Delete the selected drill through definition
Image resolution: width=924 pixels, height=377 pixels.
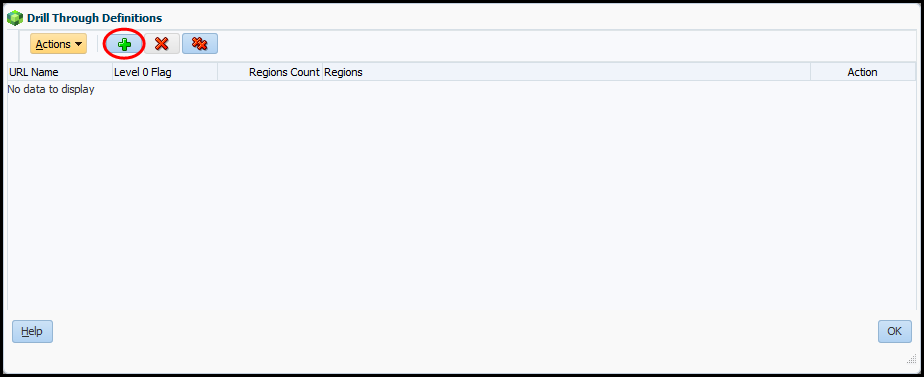click(x=161, y=44)
